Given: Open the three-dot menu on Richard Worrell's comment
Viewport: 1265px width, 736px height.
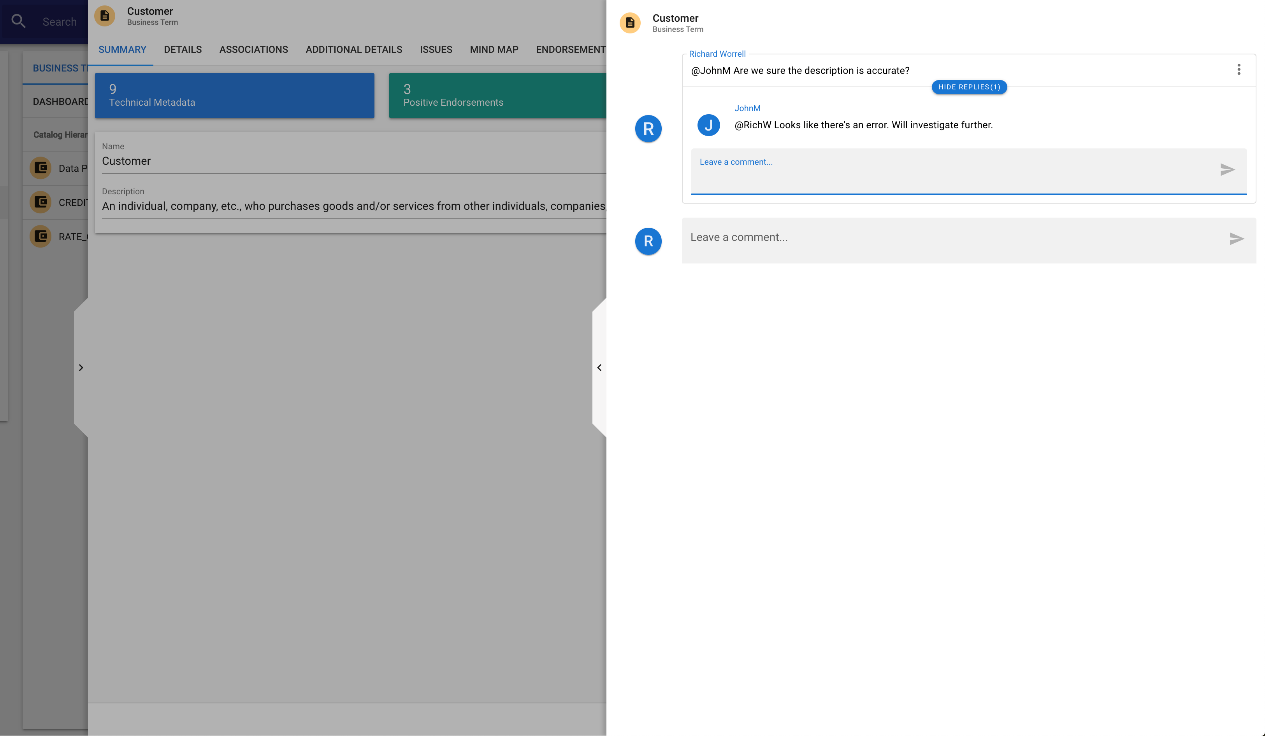Looking at the screenshot, I should pos(1239,70).
